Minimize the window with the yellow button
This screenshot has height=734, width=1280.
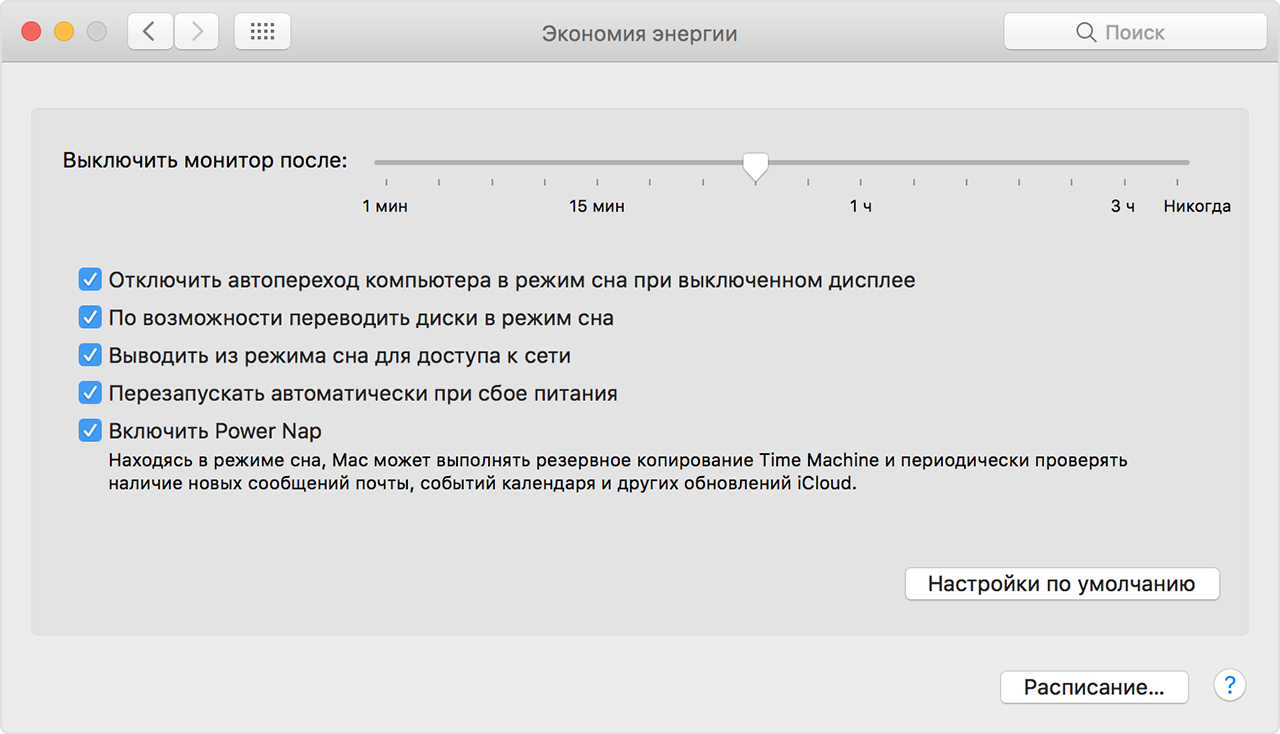pyautogui.click(x=64, y=32)
